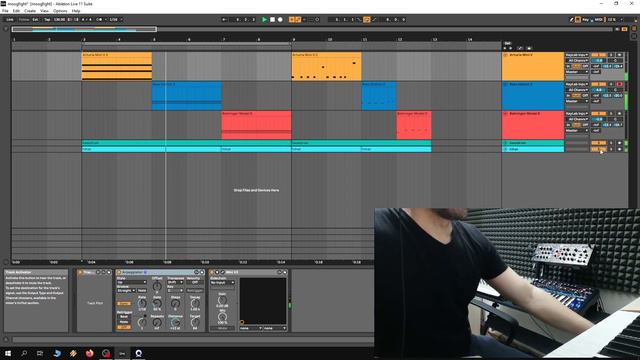The width and height of the screenshot is (640, 360).
Task: Solo the Arturia Mini V track
Action: point(611,55)
